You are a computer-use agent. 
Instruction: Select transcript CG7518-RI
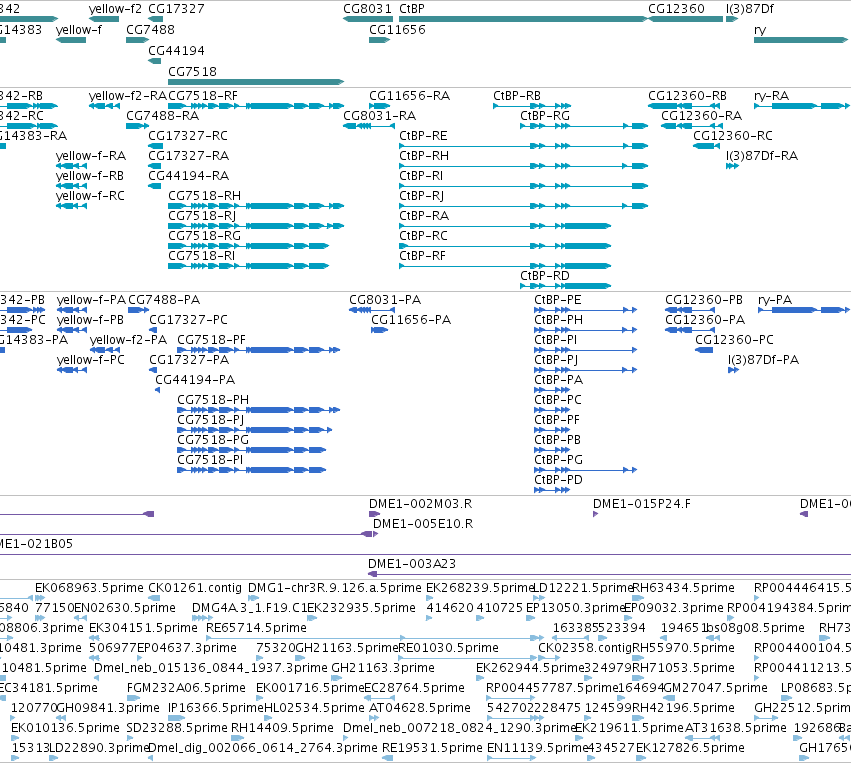point(249,266)
